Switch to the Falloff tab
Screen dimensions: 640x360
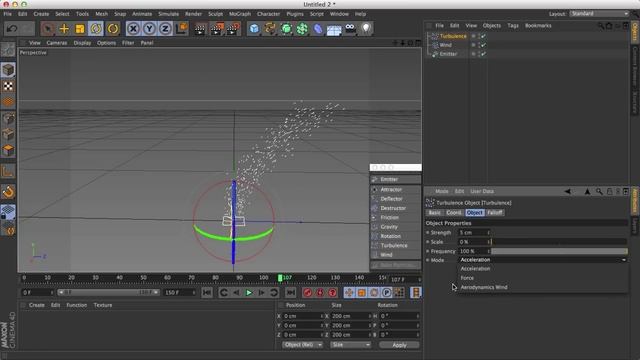(495, 213)
